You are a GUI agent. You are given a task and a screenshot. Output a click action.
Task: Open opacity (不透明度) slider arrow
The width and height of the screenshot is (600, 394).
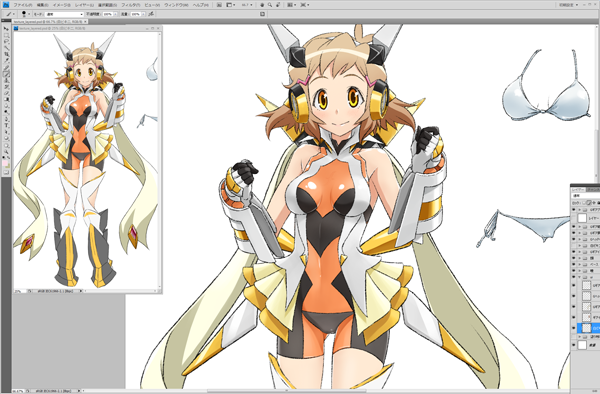(x=116, y=14)
